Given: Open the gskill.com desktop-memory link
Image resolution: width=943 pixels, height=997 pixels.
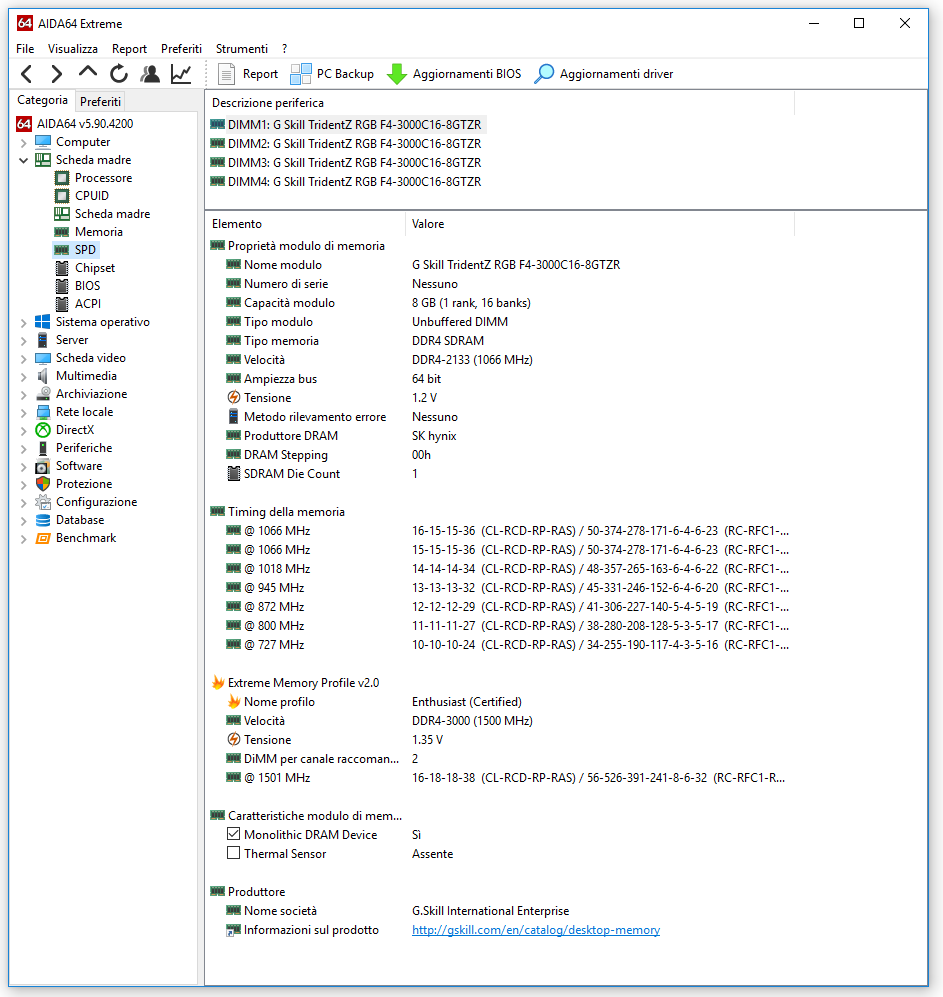Looking at the screenshot, I should coord(536,930).
